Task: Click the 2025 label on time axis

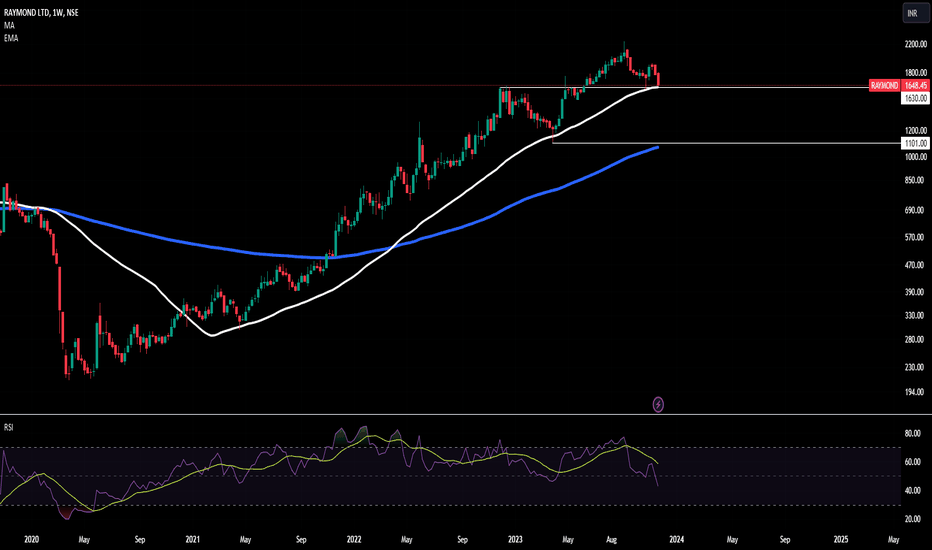Action: coord(840,540)
